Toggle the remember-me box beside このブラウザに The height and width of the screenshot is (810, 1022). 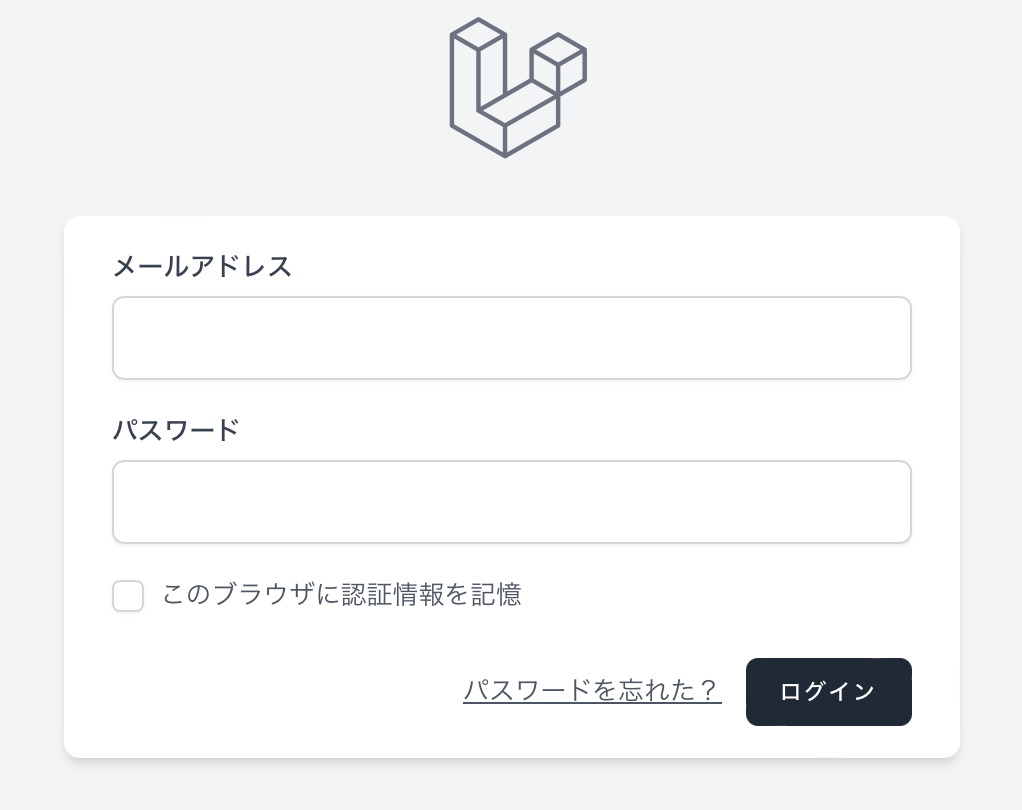tap(128, 596)
